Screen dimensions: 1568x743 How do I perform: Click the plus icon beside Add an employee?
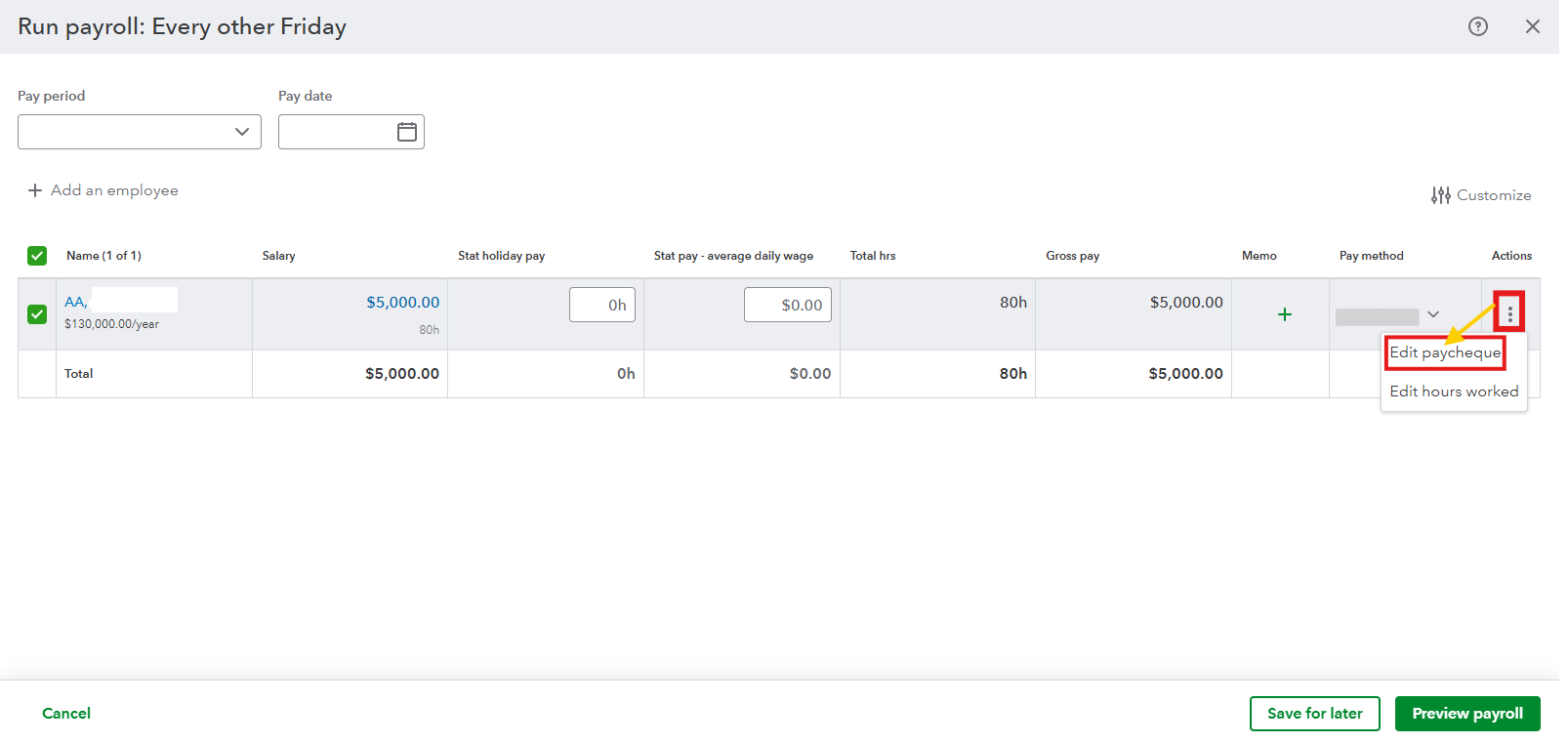[x=35, y=190]
